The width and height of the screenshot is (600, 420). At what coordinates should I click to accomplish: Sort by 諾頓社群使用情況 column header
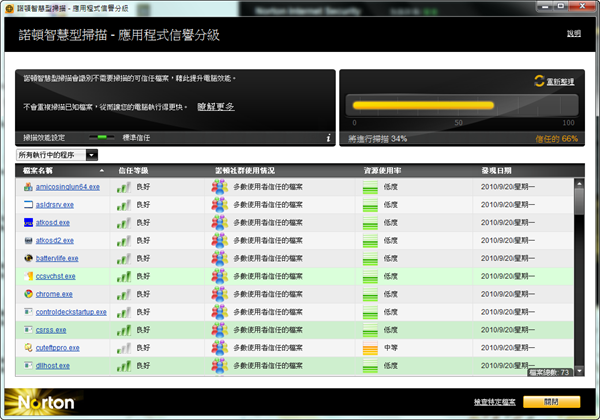pyautogui.click(x=245, y=171)
